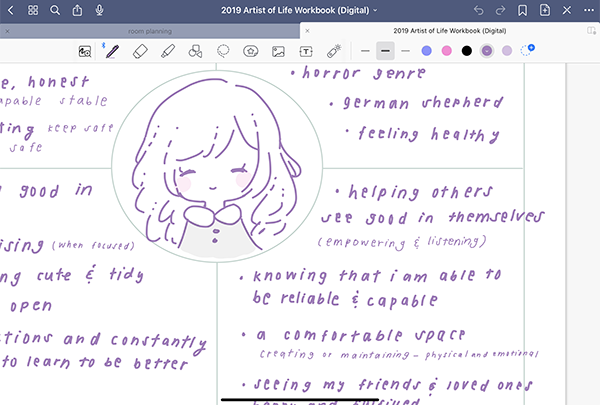Open the add page menu

pos(544,10)
